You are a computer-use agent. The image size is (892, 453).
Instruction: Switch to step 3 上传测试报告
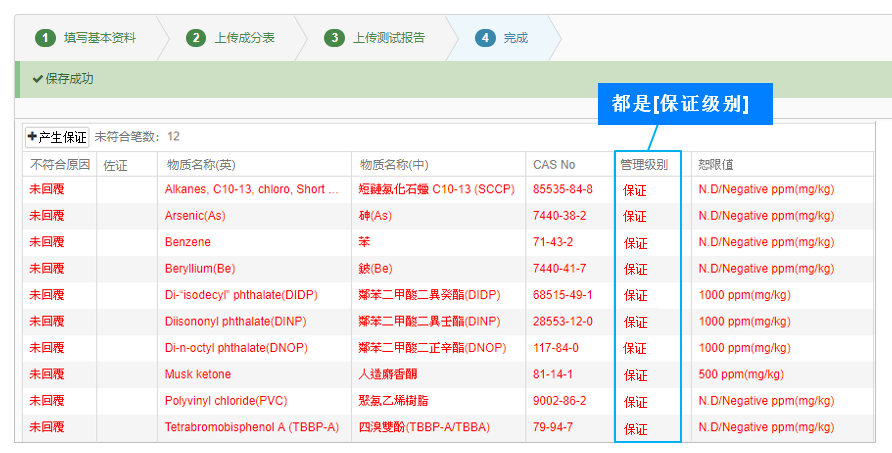(374, 38)
